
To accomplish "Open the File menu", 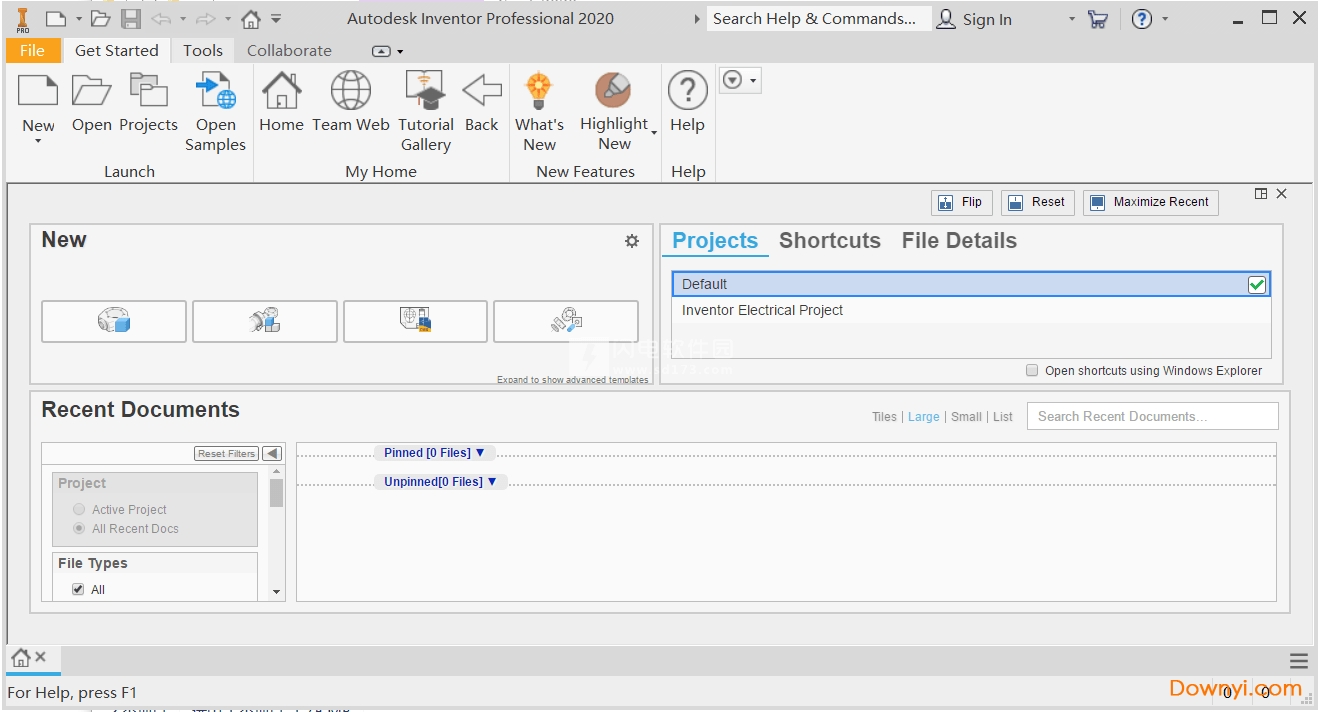I will click(33, 50).
